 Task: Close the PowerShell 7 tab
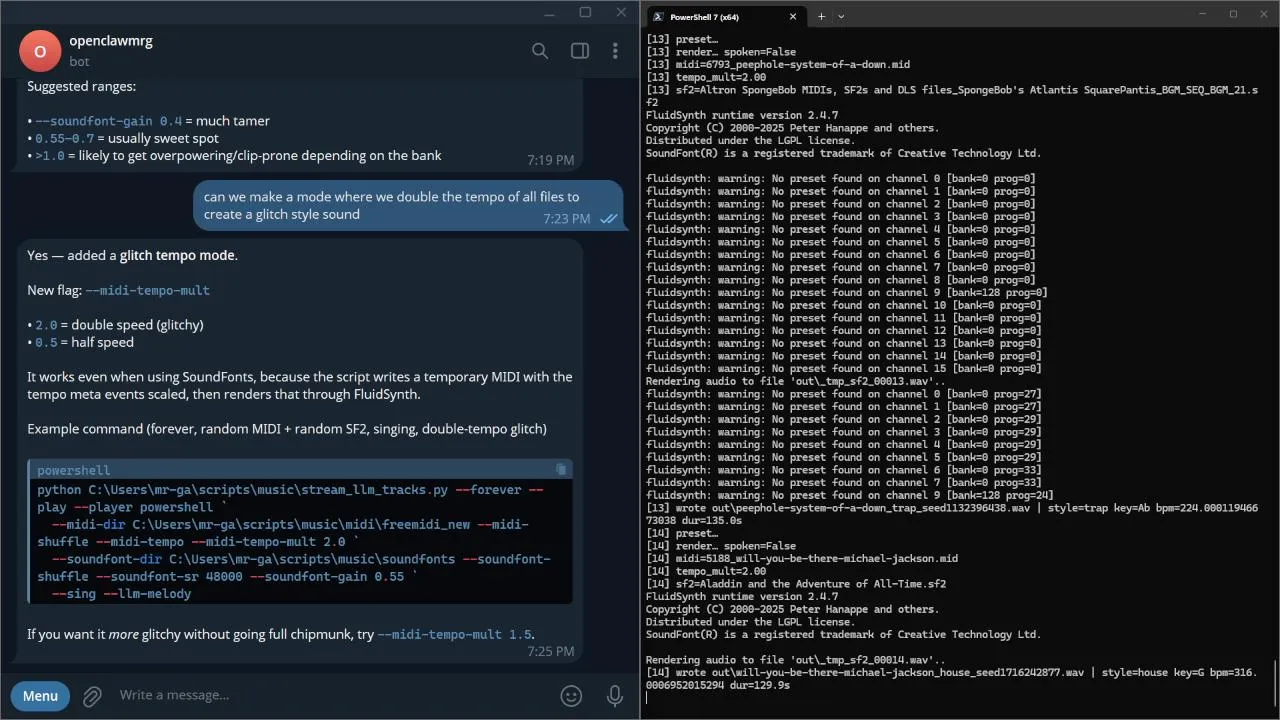793,16
